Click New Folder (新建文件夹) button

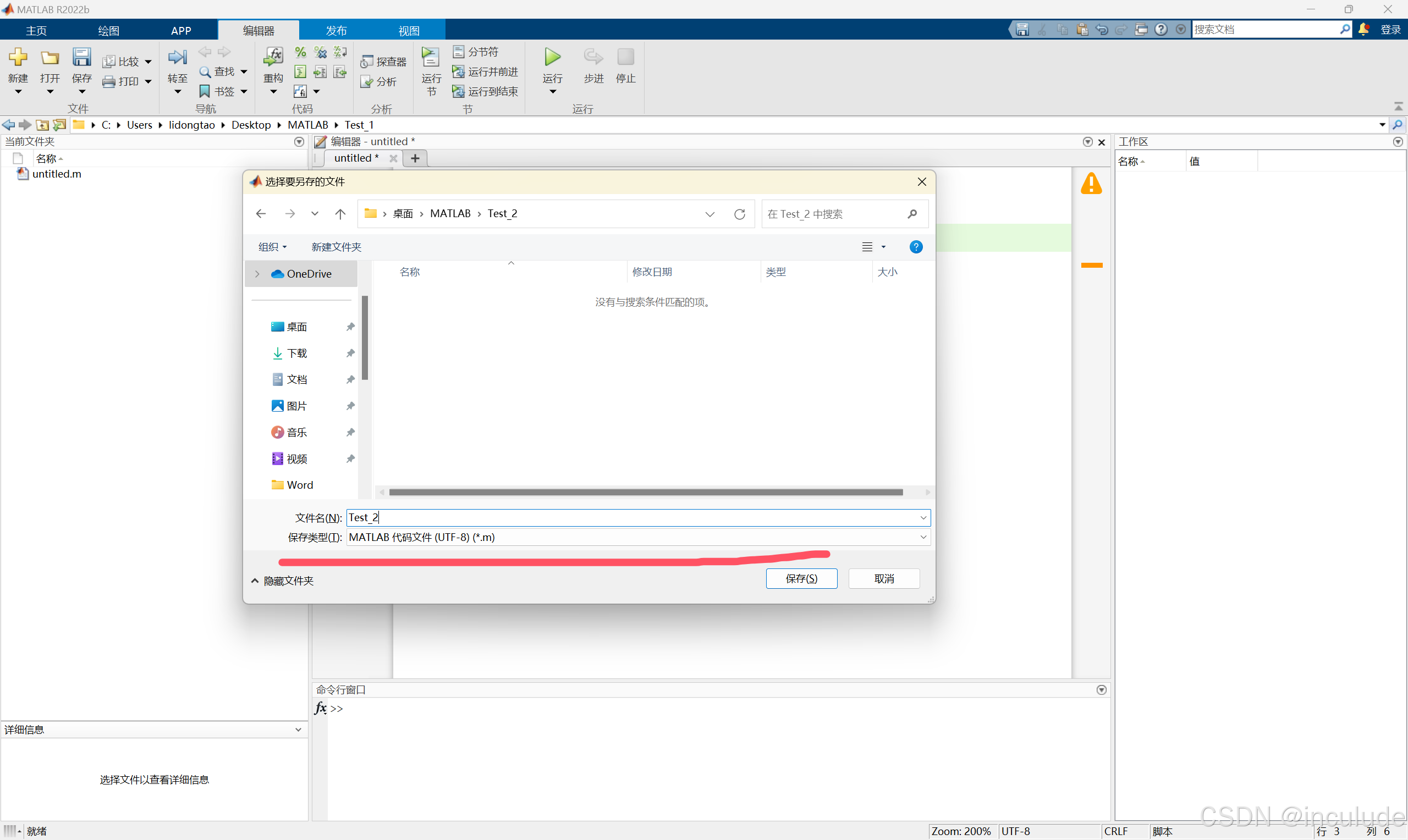click(x=336, y=247)
